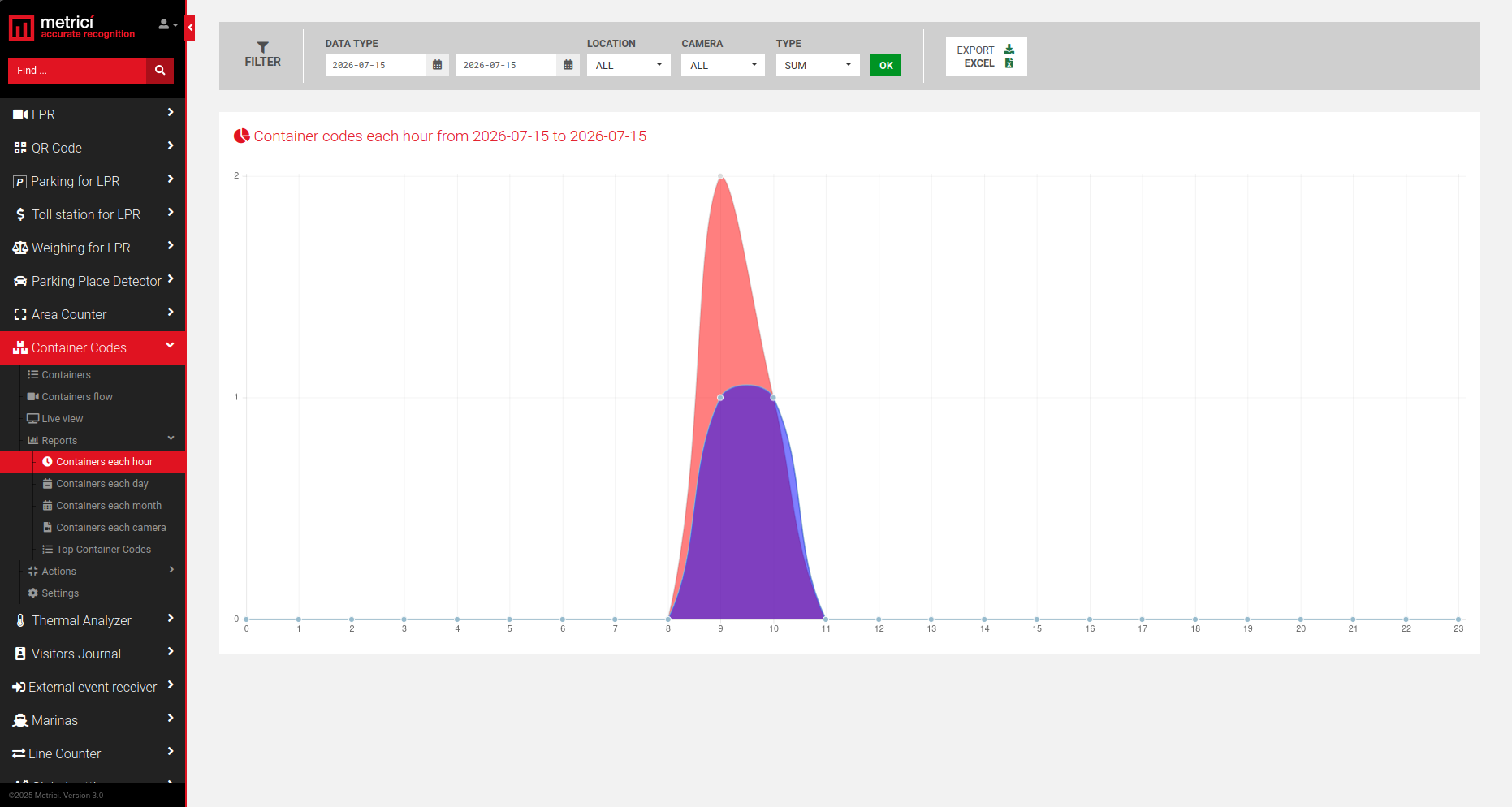This screenshot has height=807, width=1512.
Task: Expand the Thermal Analyzer chevron
Action: pyautogui.click(x=171, y=619)
